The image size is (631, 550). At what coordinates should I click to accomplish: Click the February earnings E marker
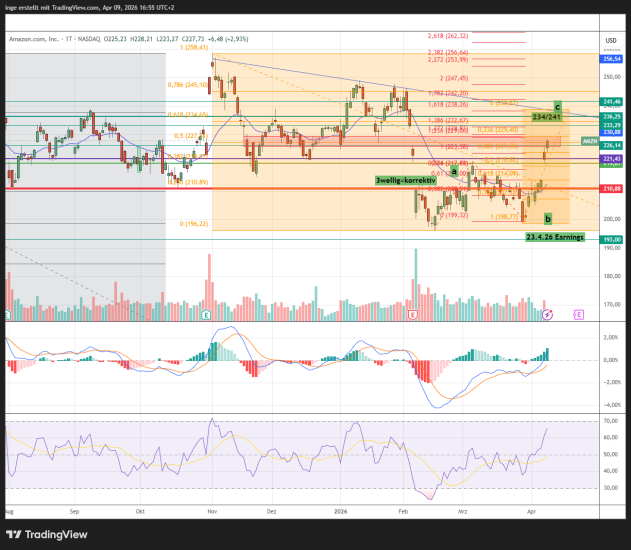click(x=412, y=314)
